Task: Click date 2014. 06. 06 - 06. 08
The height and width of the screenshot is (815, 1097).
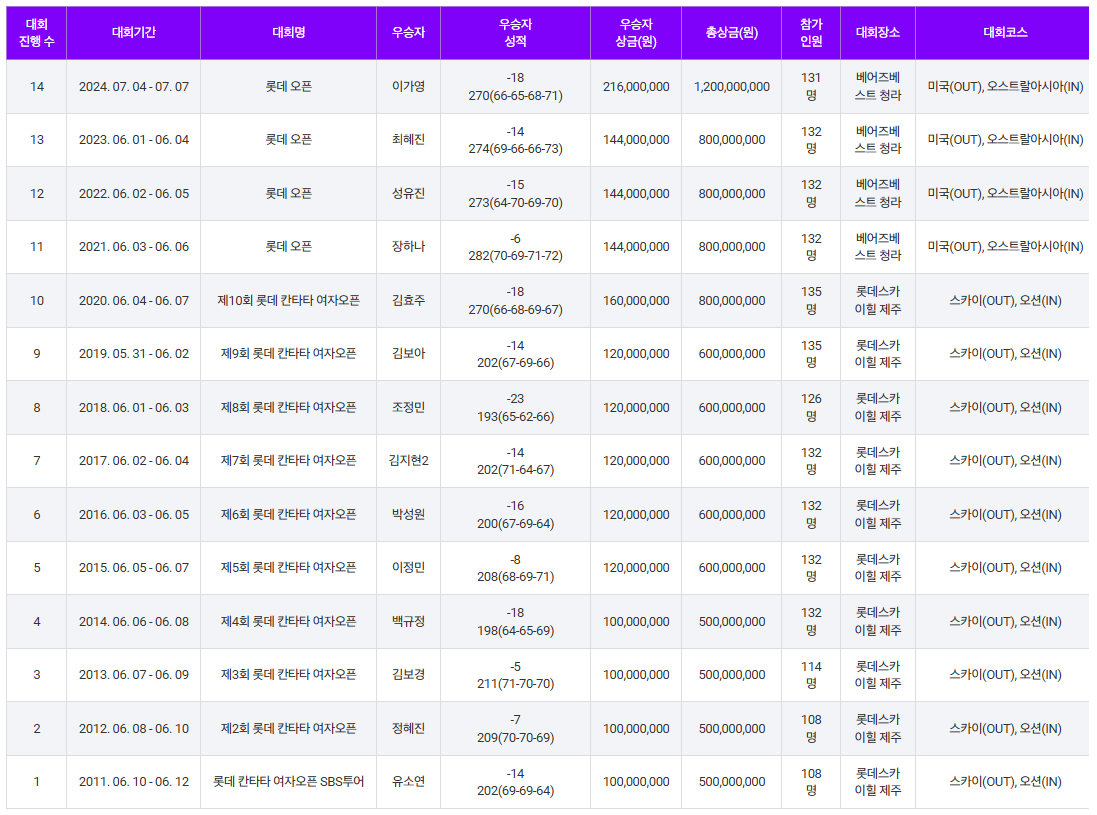Action: pos(134,622)
